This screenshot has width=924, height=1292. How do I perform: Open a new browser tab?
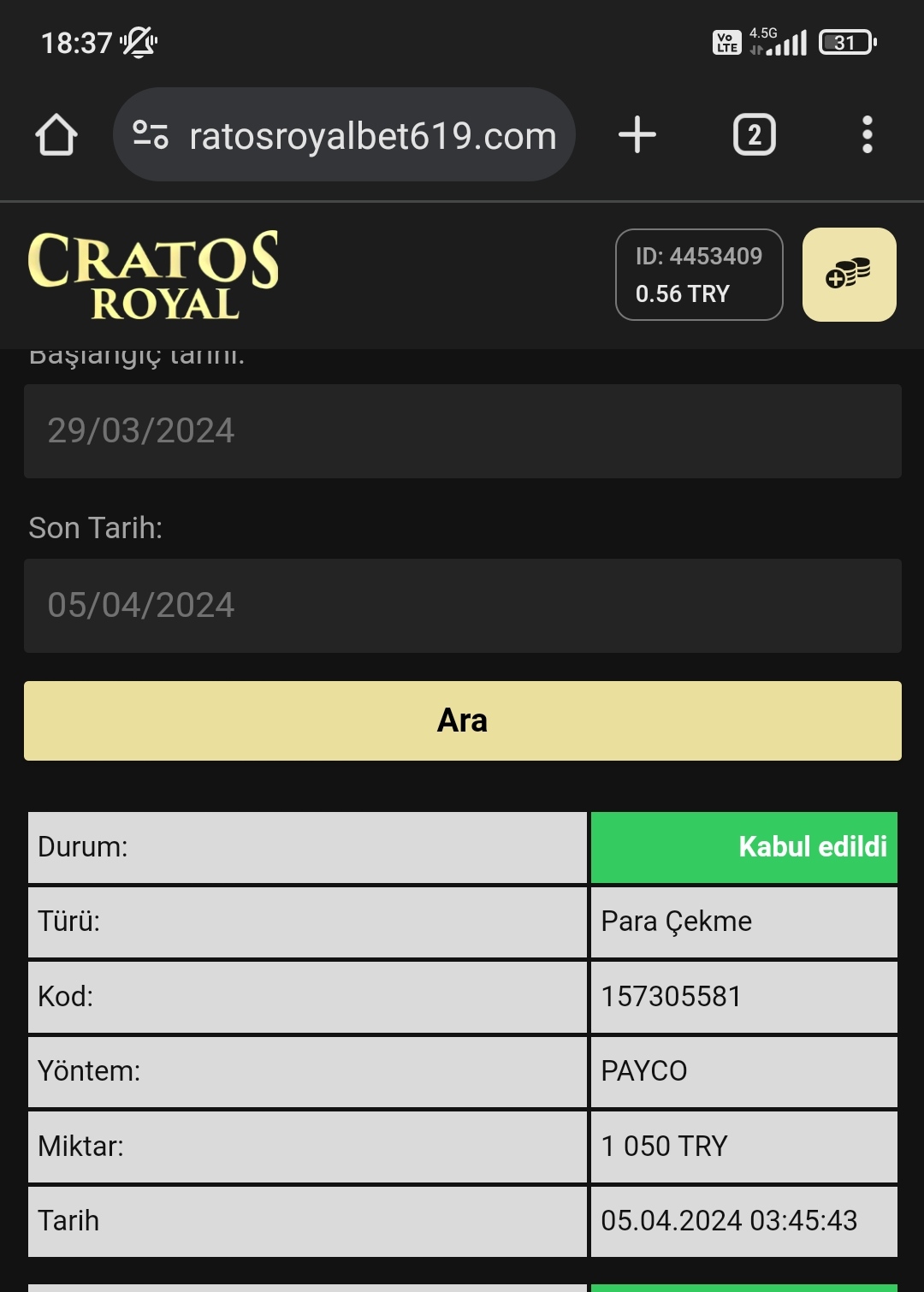click(x=637, y=135)
